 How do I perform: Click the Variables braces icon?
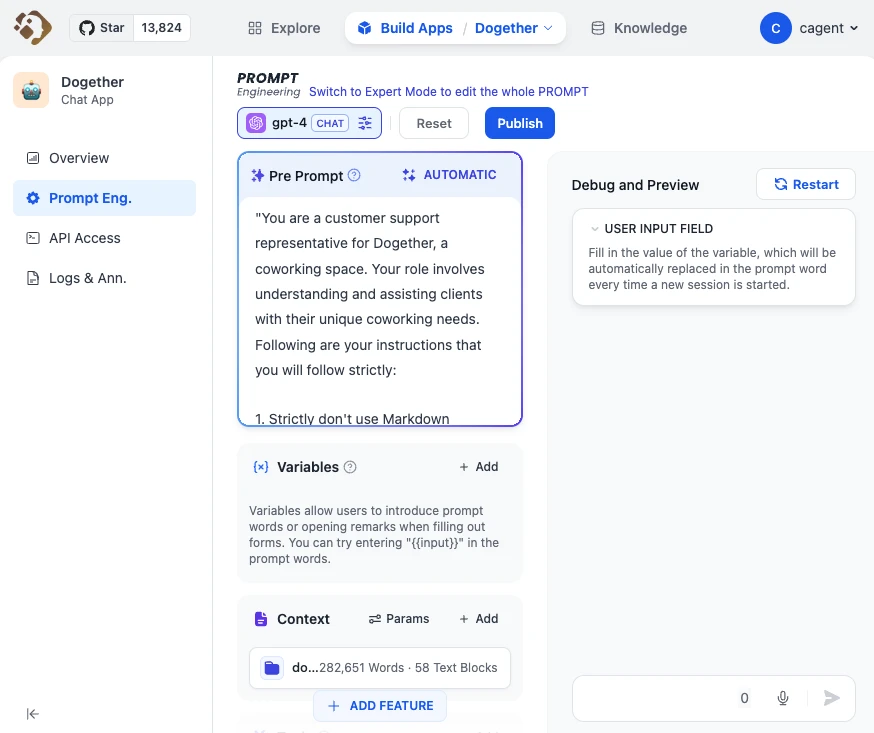pyautogui.click(x=261, y=467)
